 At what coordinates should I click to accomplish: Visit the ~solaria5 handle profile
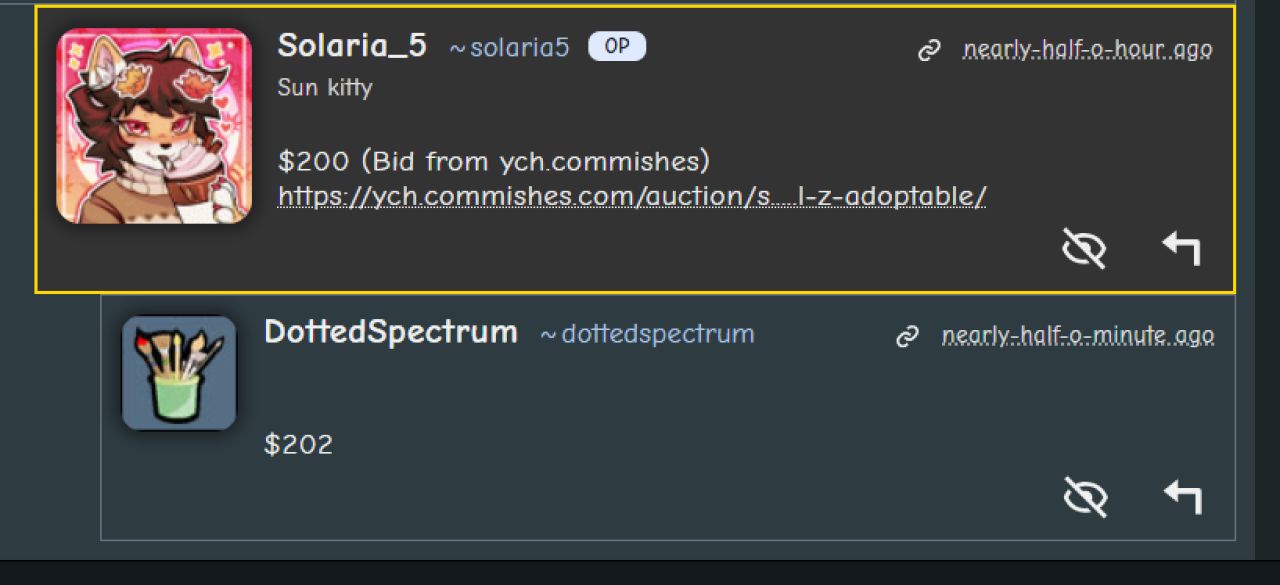tap(509, 47)
